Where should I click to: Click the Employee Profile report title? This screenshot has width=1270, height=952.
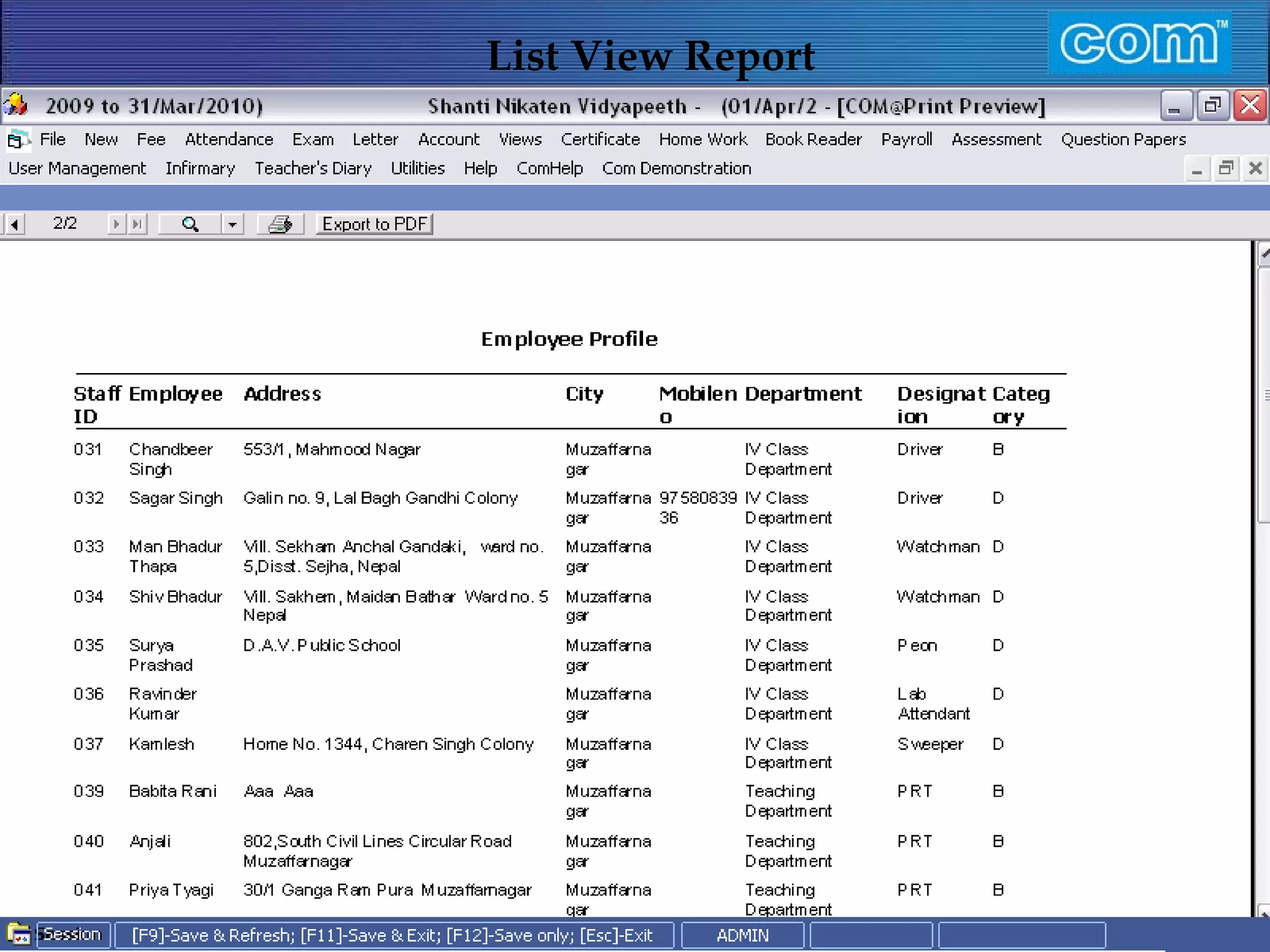pyautogui.click(x=569, y=339)
